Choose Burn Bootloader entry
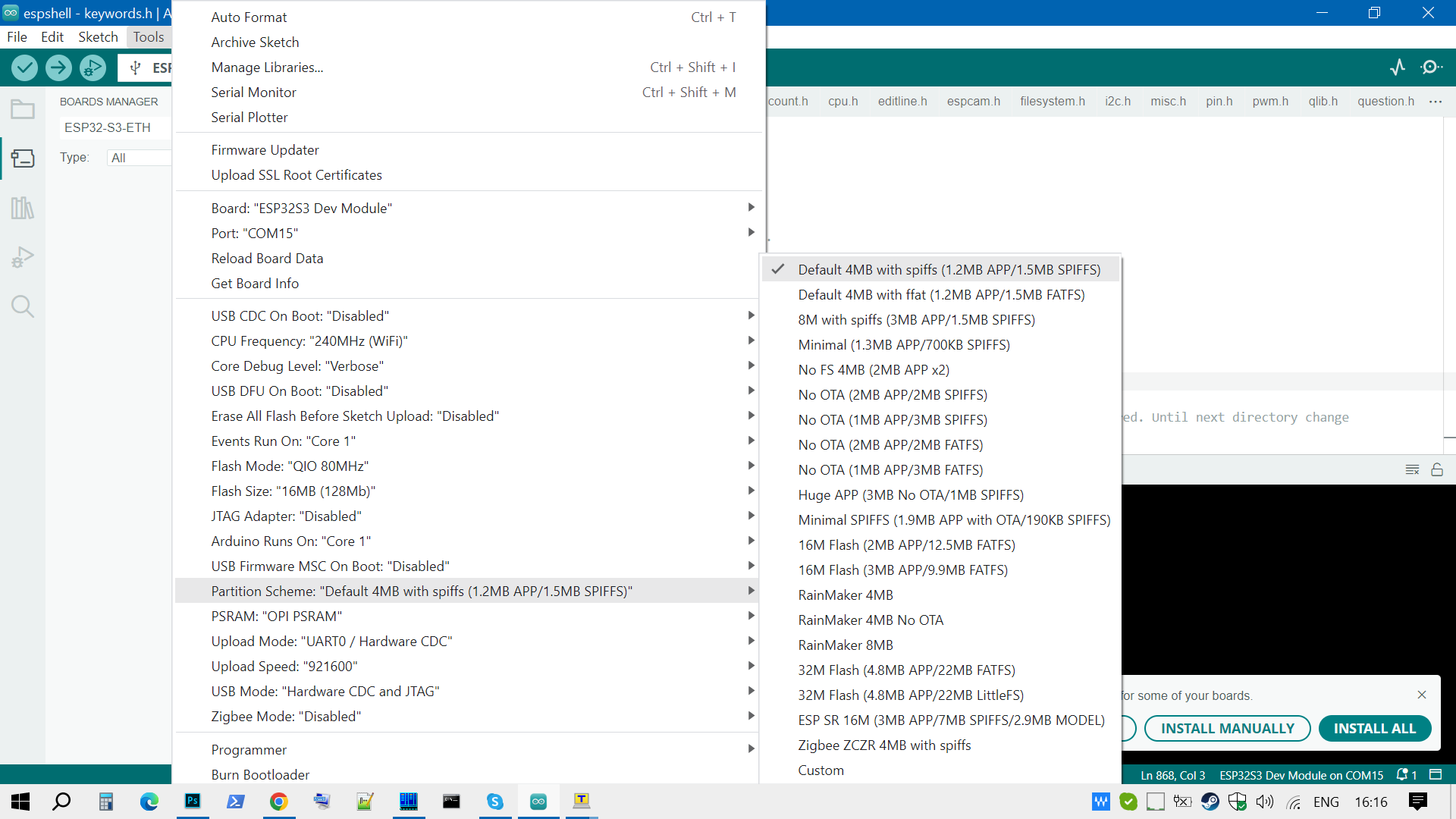 click(x=468, y=775)
